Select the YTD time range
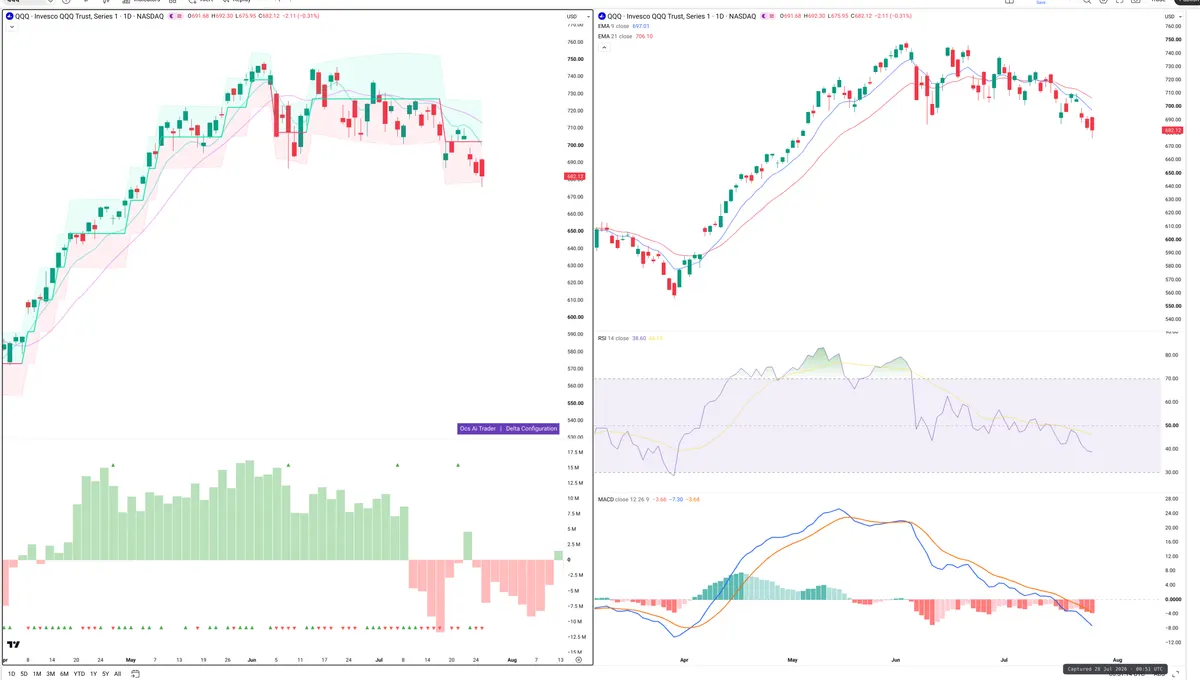 79,674
